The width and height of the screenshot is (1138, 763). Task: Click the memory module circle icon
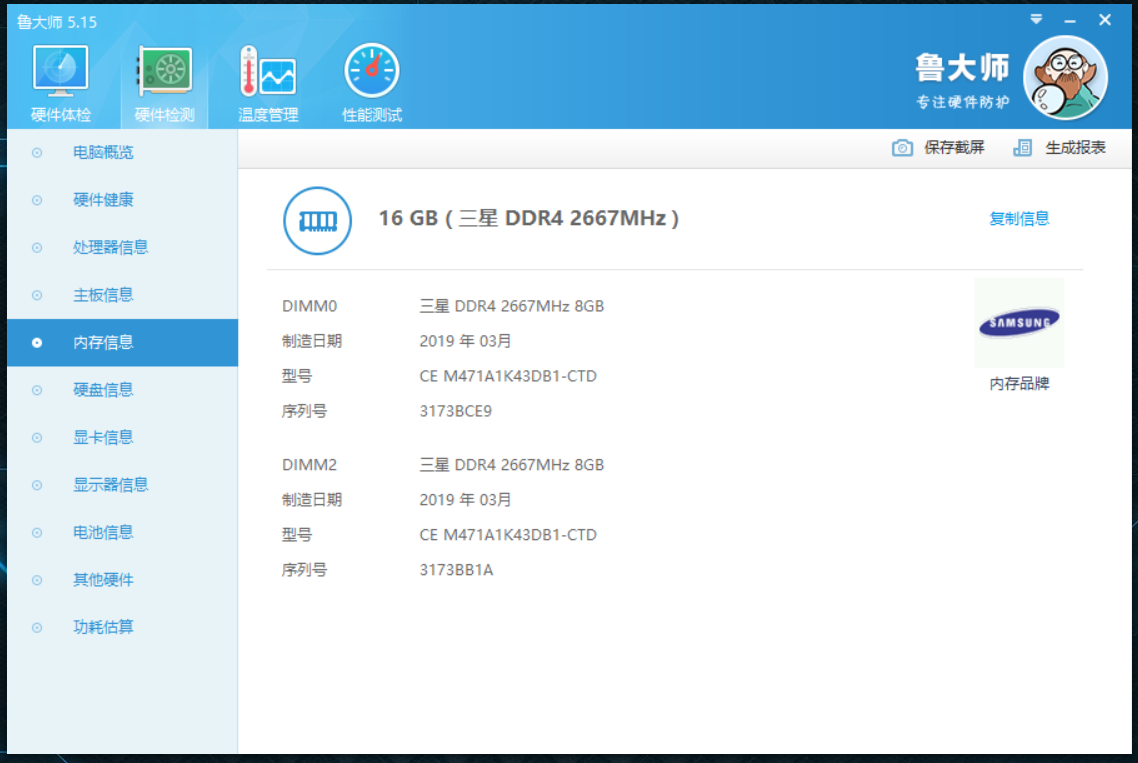(x=317, y=221)
